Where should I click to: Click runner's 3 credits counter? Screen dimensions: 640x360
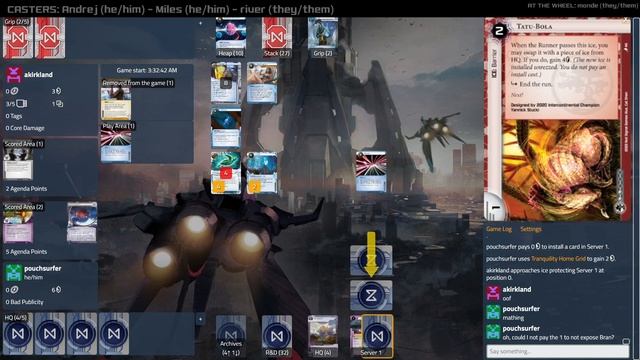(x=56, y=91)
